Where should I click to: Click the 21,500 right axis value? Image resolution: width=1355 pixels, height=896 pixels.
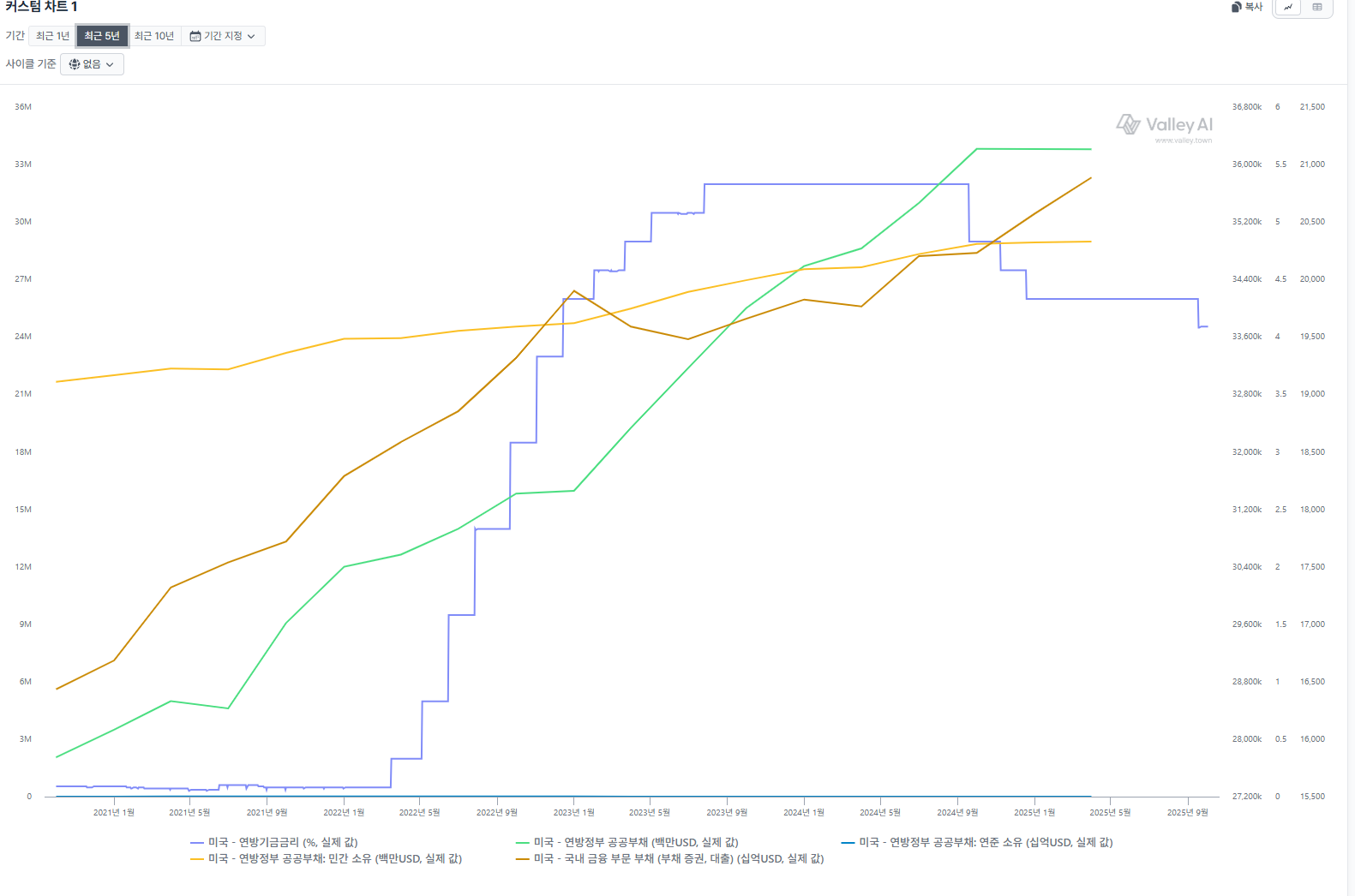1312,107
